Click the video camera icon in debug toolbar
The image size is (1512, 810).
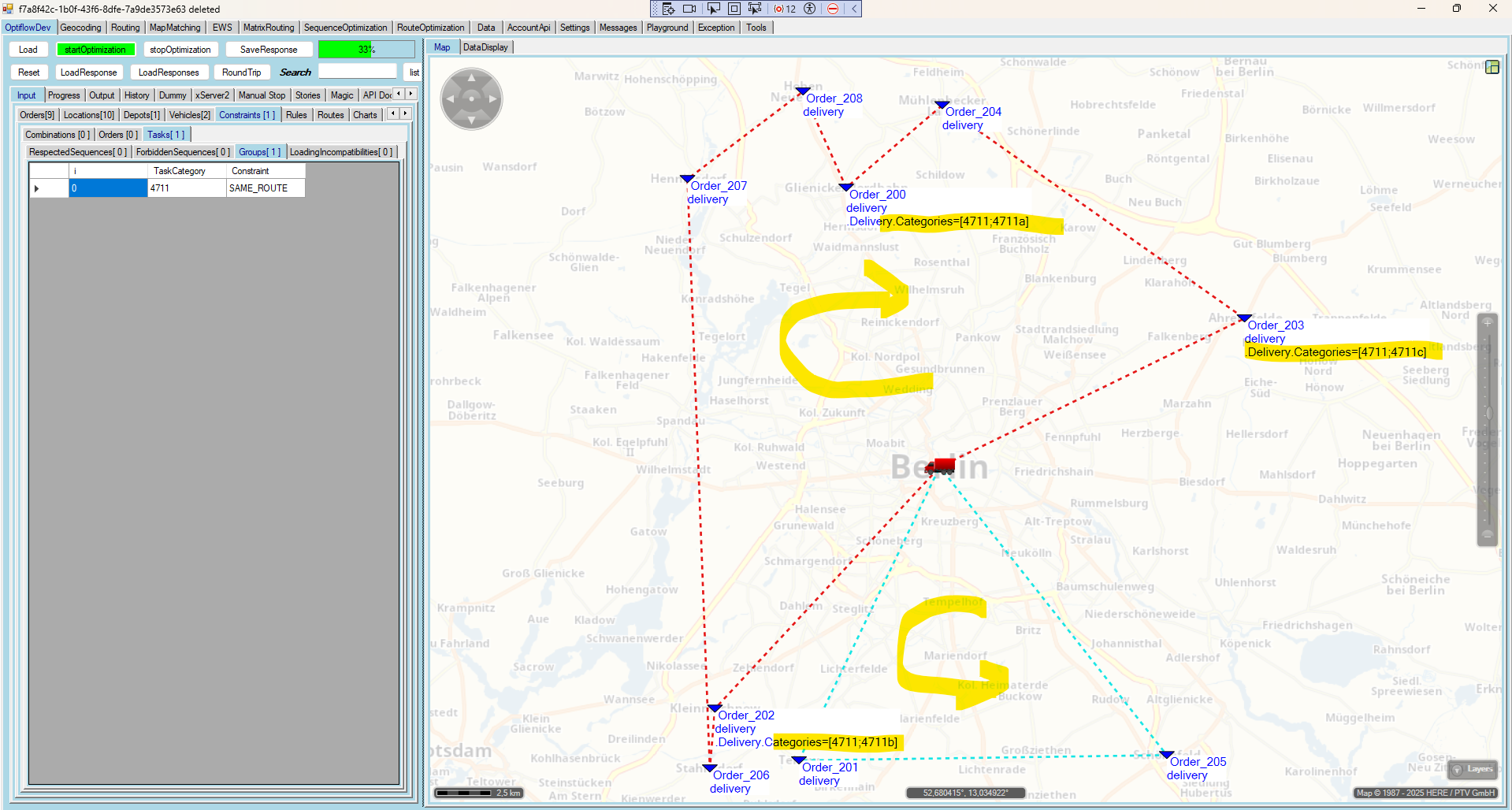click(x=689, y=9)
